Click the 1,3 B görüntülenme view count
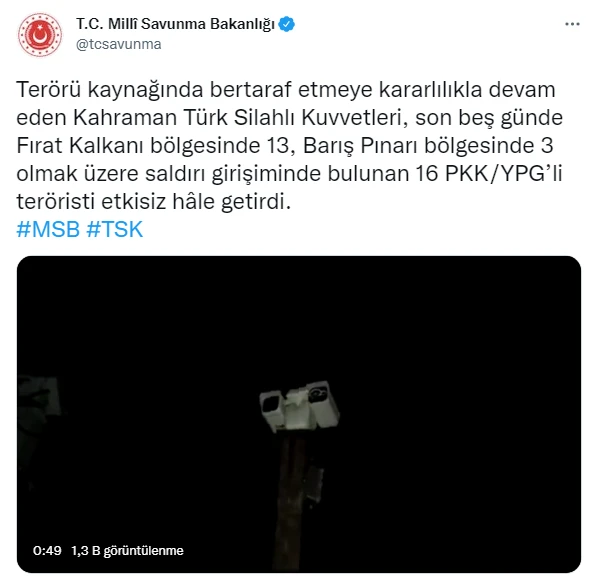598x579 pixels. pos(127,550)
